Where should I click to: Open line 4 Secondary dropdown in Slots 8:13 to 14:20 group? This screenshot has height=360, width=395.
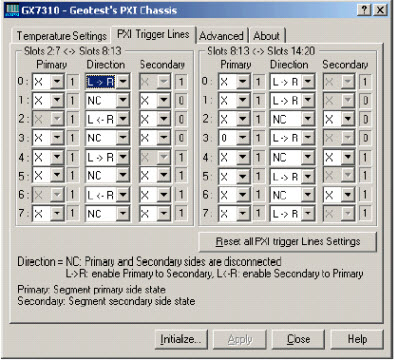(339, 157)
